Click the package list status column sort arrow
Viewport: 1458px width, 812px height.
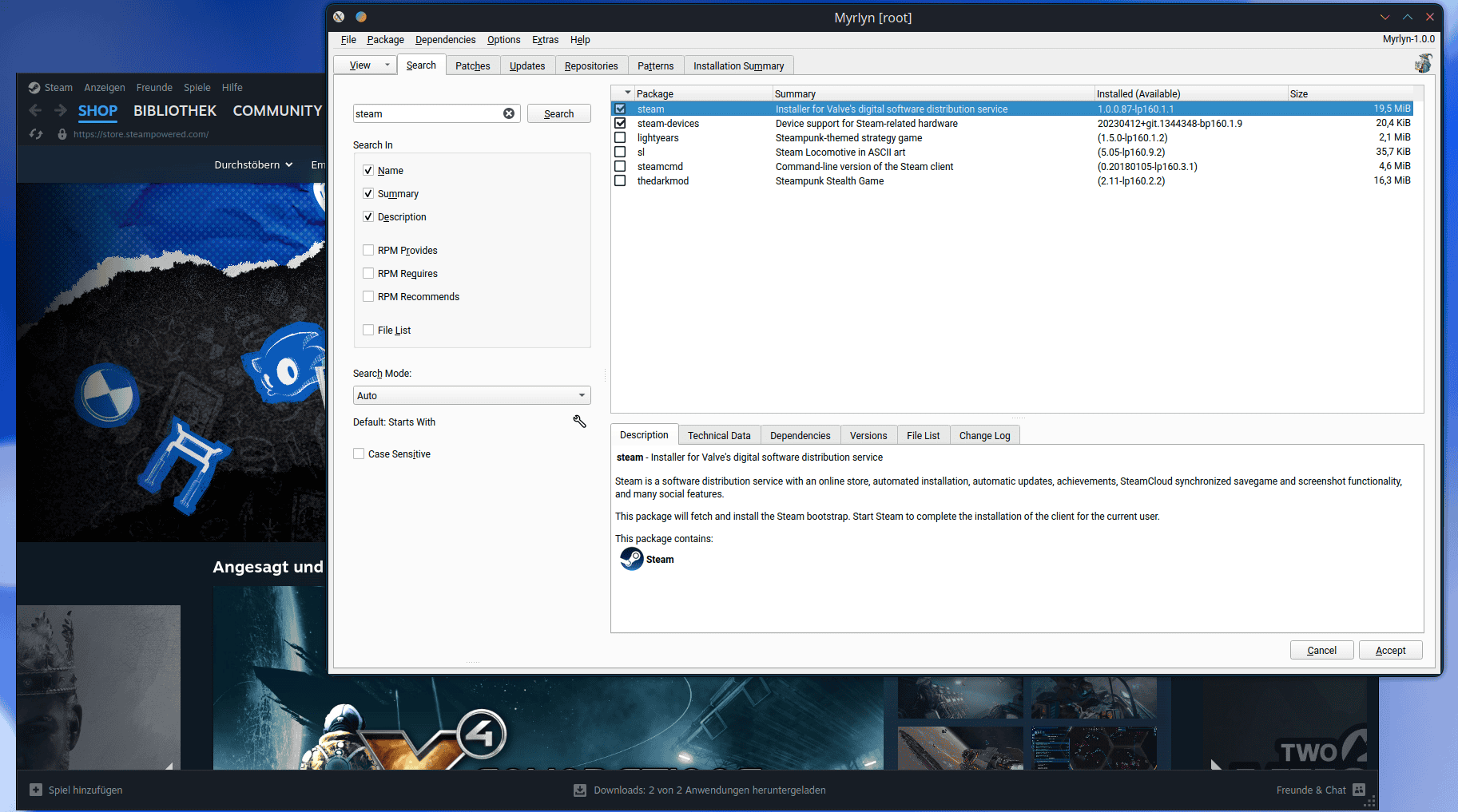[628, 93]
